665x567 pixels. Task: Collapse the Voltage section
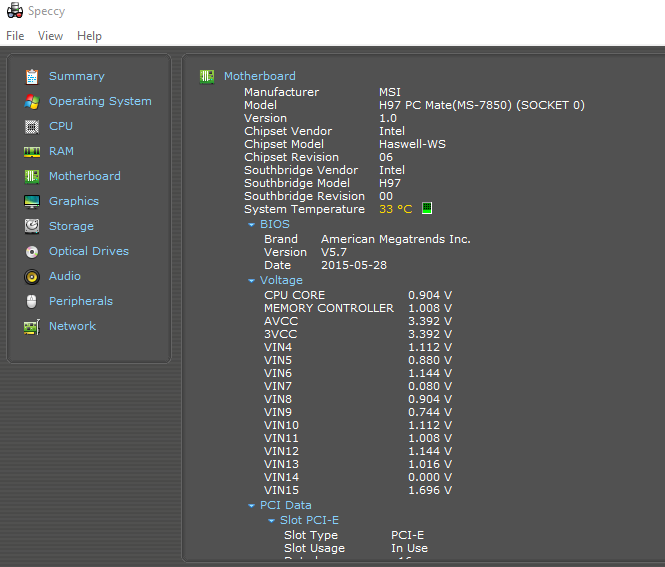[252, 281]
